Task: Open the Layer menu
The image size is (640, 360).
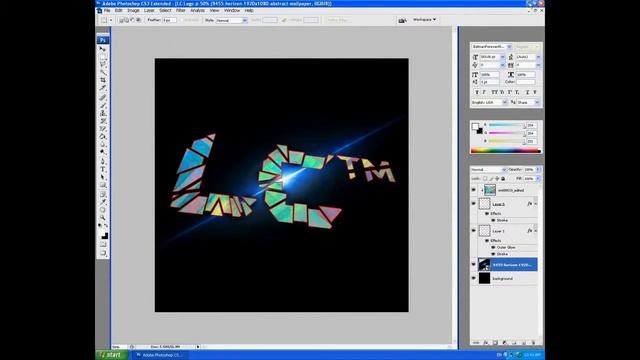Action: coord(149,10)
